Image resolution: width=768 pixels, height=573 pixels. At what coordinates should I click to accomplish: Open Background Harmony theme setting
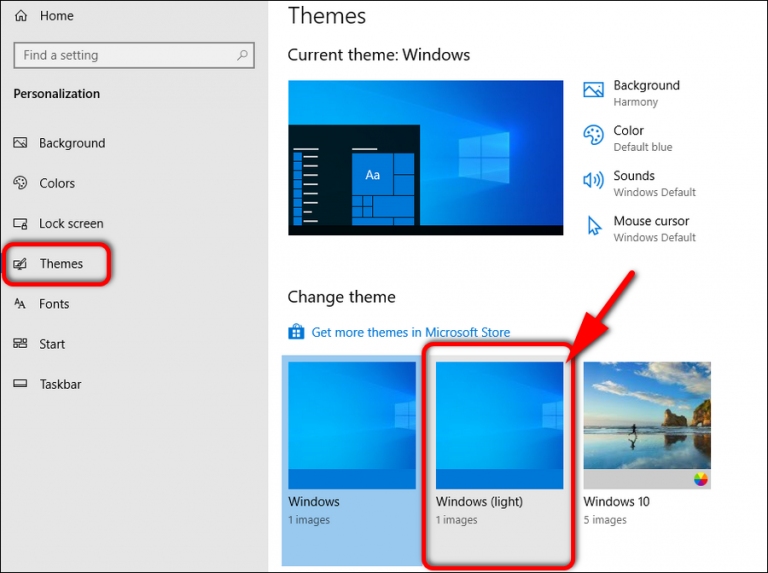coord(646,93)
